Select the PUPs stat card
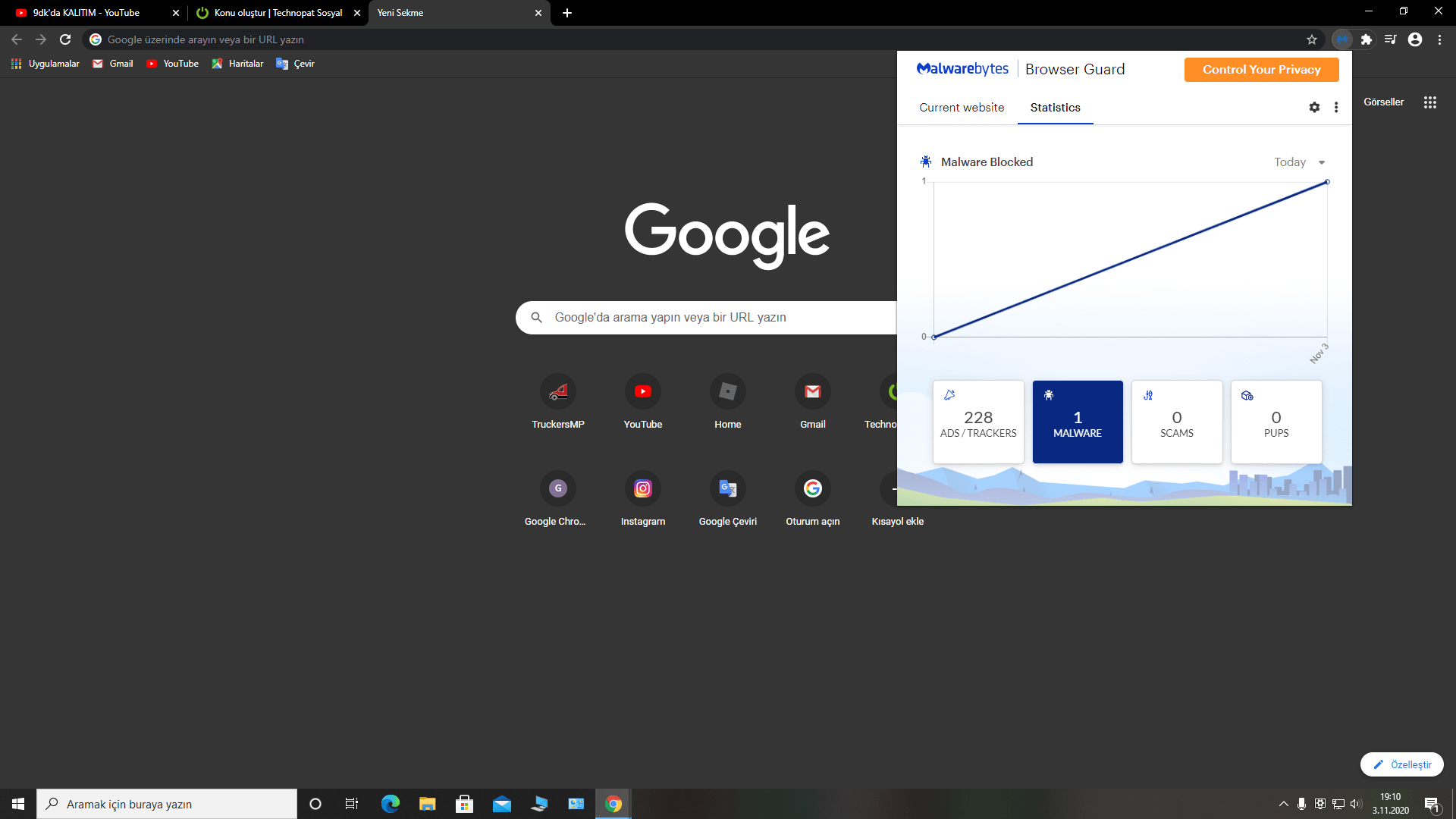 coord(1276,422)
